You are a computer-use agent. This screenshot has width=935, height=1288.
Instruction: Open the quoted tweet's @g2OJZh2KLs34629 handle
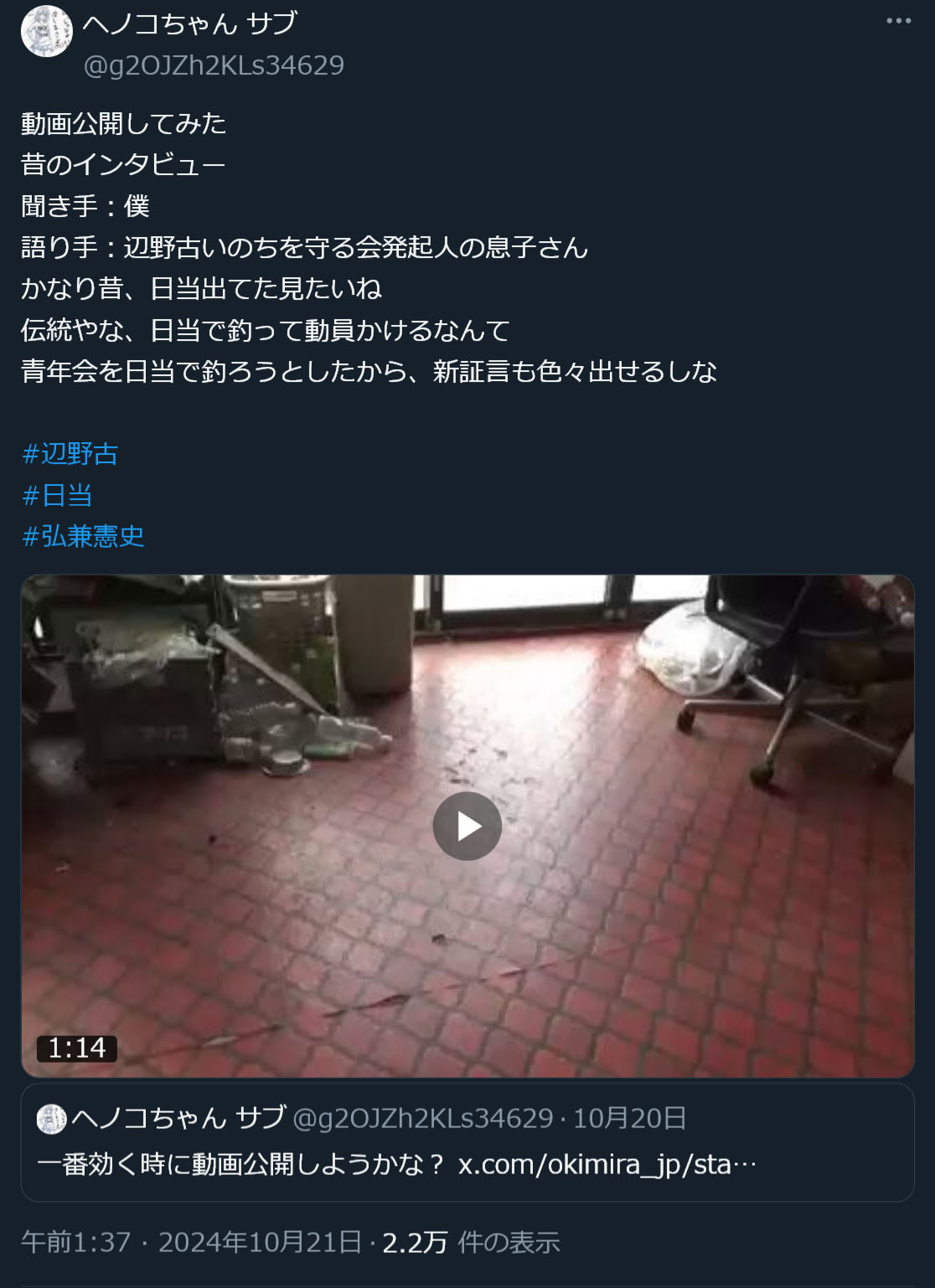[423, 1118]
